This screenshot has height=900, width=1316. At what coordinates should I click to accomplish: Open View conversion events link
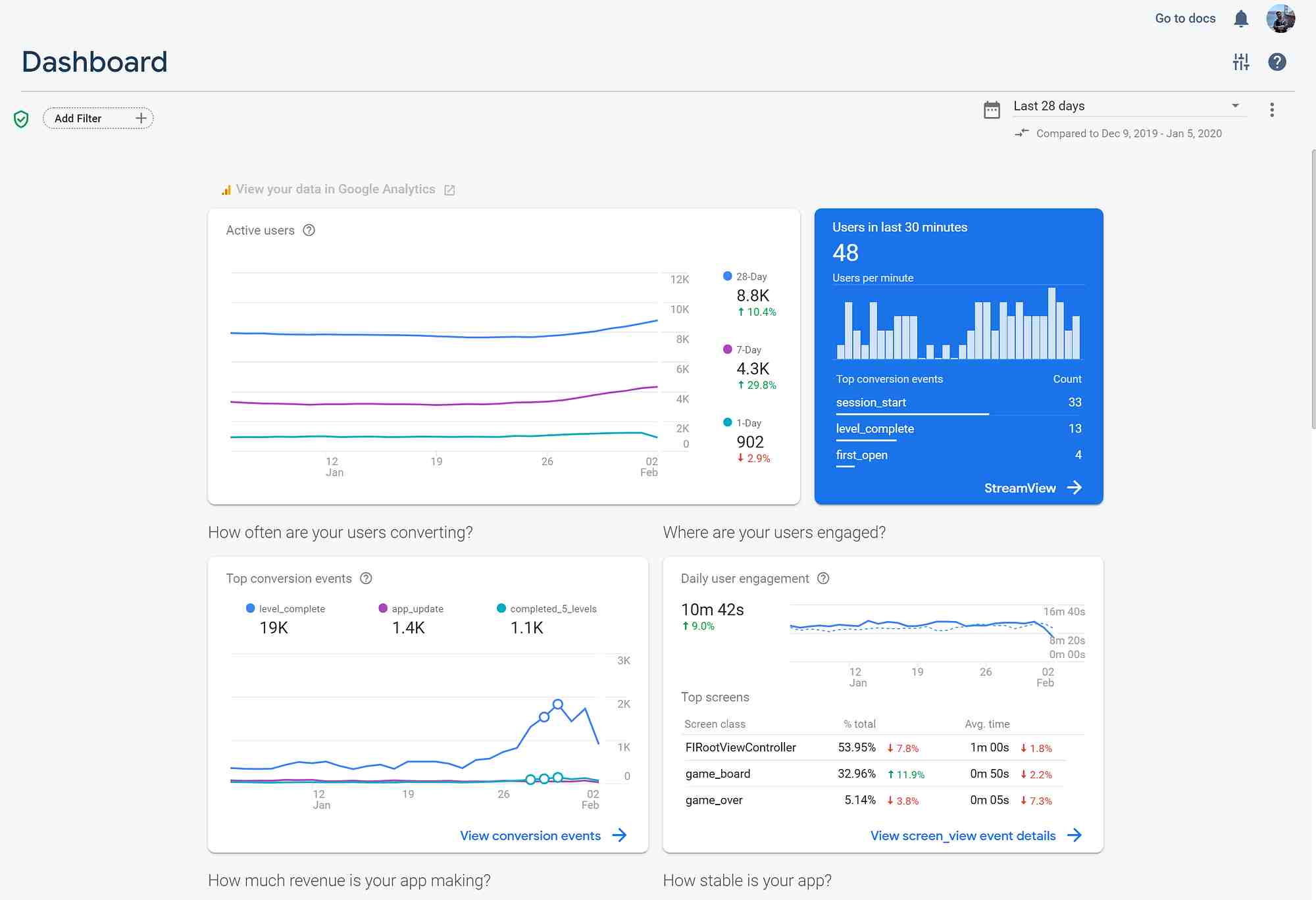pyautogui.click(x=530, y=835)
